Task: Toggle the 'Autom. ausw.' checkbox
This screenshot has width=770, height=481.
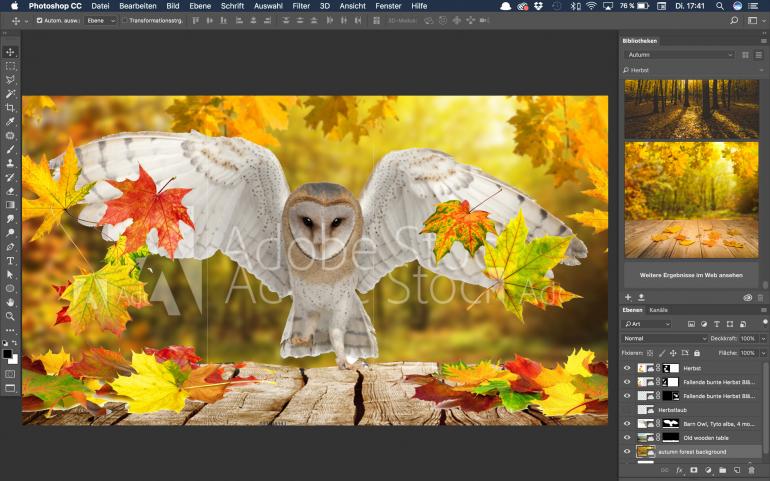Action: click(x=39, y=21)
